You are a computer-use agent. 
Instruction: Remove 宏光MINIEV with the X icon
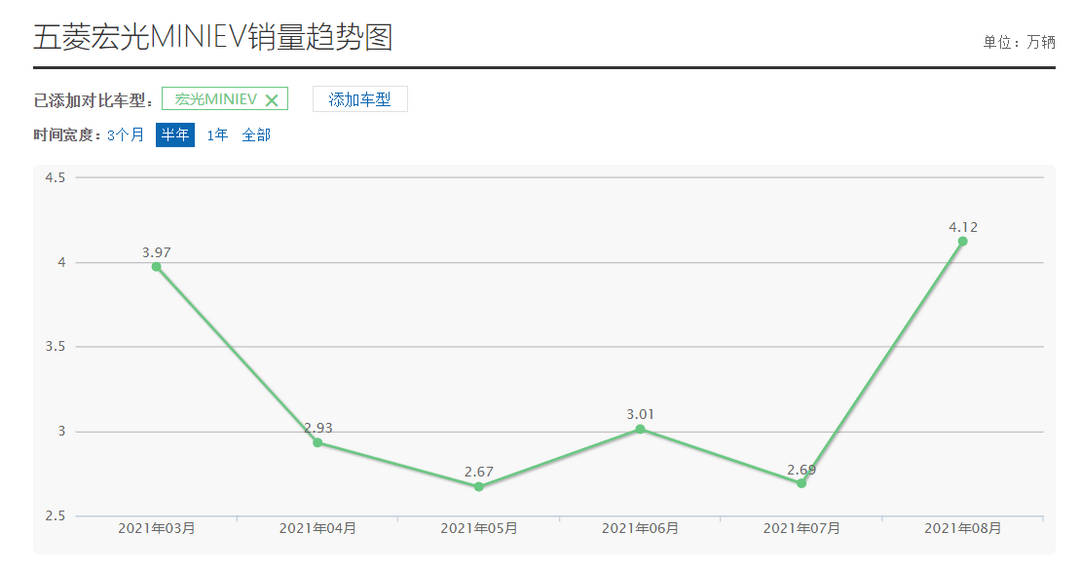[272, 101]
